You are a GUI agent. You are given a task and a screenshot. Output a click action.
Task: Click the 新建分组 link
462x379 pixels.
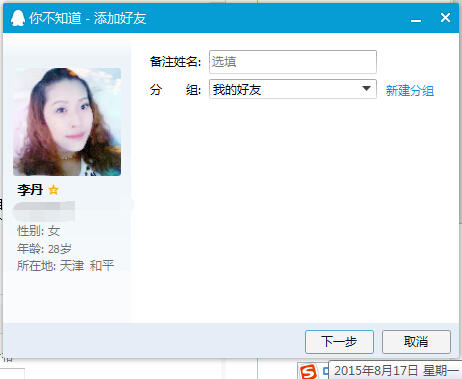point(410,91)
